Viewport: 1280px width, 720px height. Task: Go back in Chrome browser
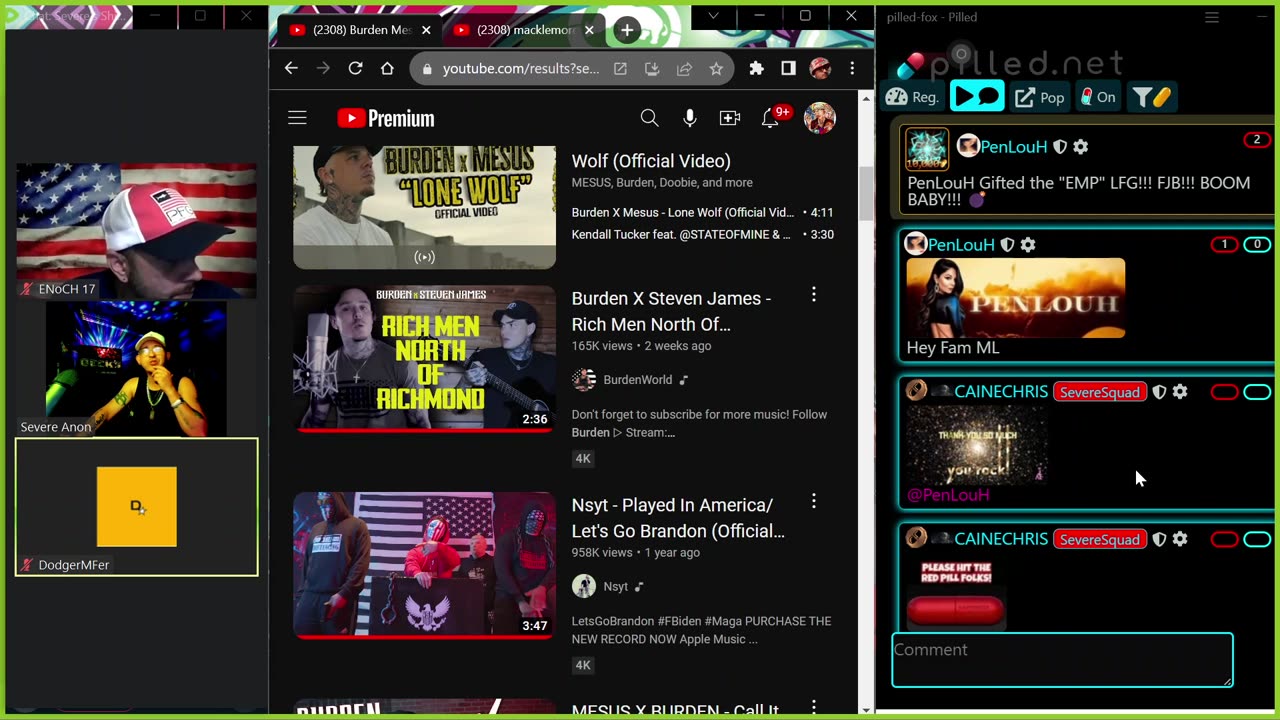tap(291, 68)
